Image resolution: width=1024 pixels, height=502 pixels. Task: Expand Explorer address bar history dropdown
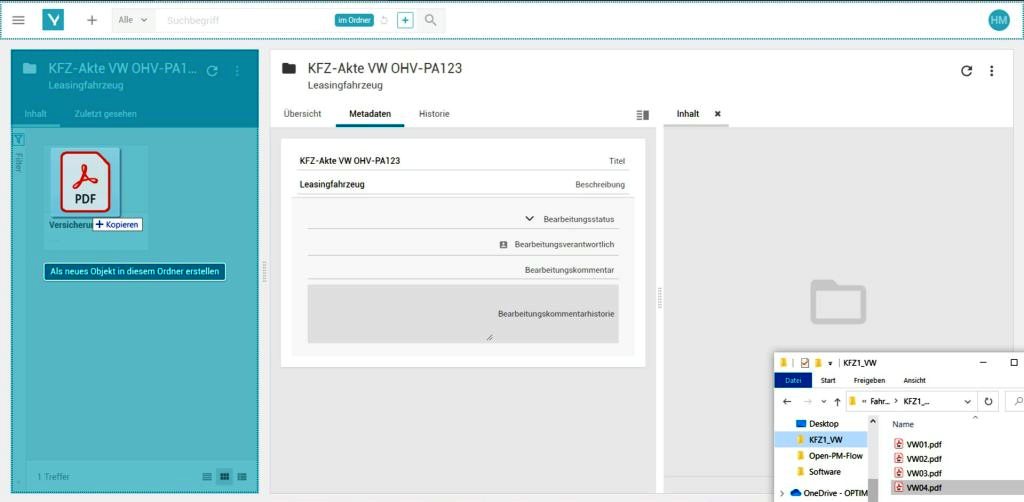(967, 402)
